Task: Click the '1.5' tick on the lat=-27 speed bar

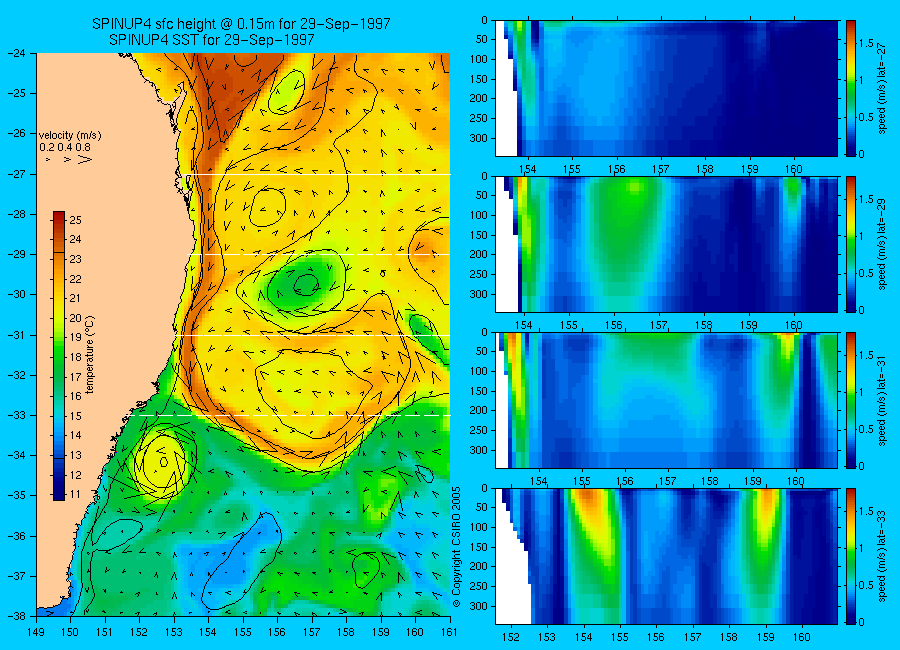Action: [867, 43]
